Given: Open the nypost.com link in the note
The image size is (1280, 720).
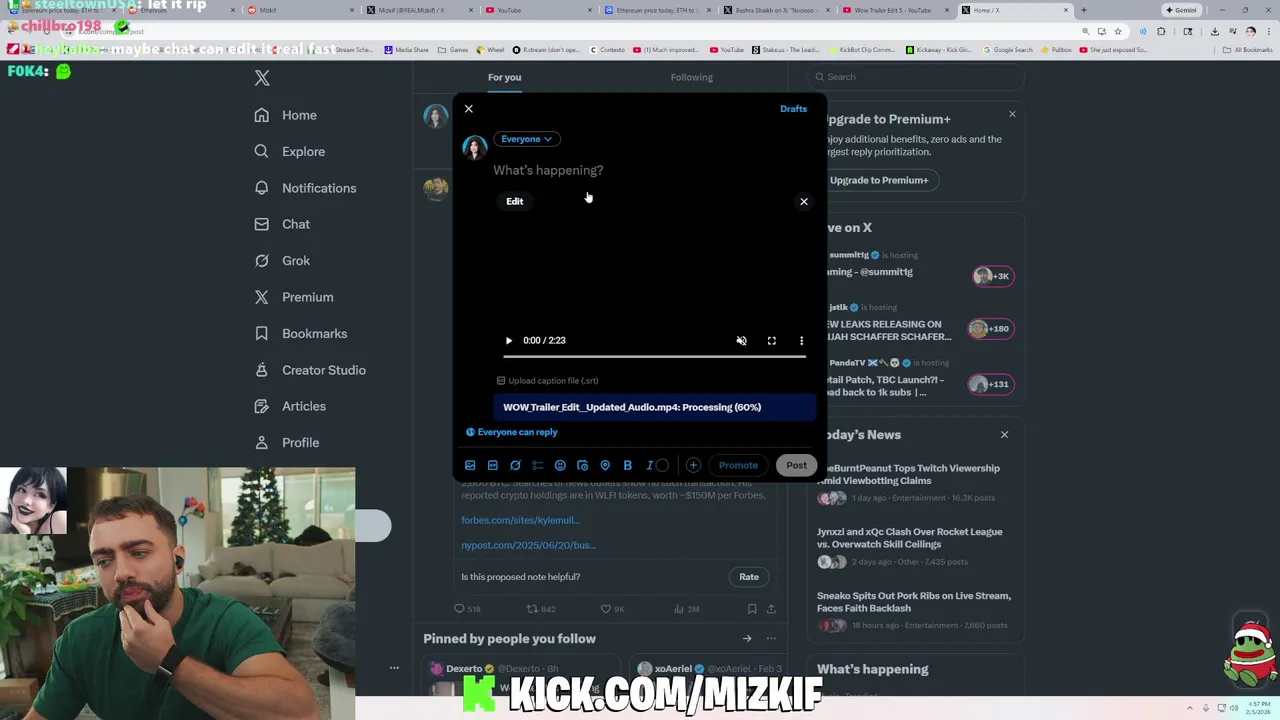Looking at the screenshot, I should pos(528,545).
